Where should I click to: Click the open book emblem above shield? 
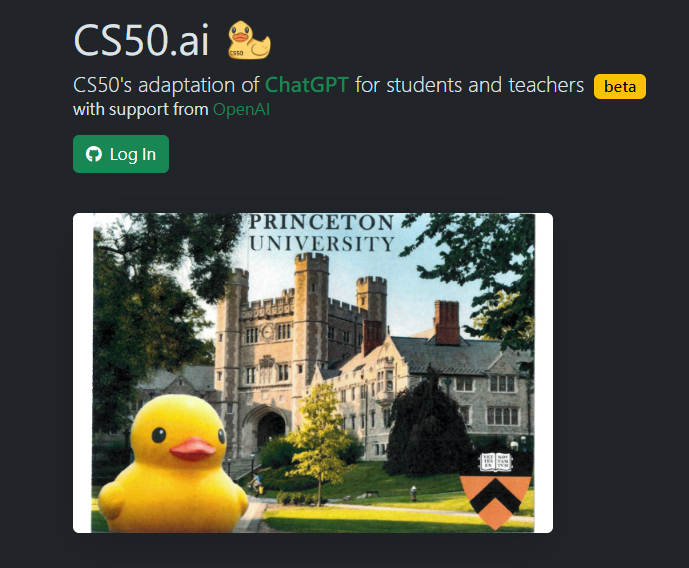pyautogui.click(x=496, y=462)
